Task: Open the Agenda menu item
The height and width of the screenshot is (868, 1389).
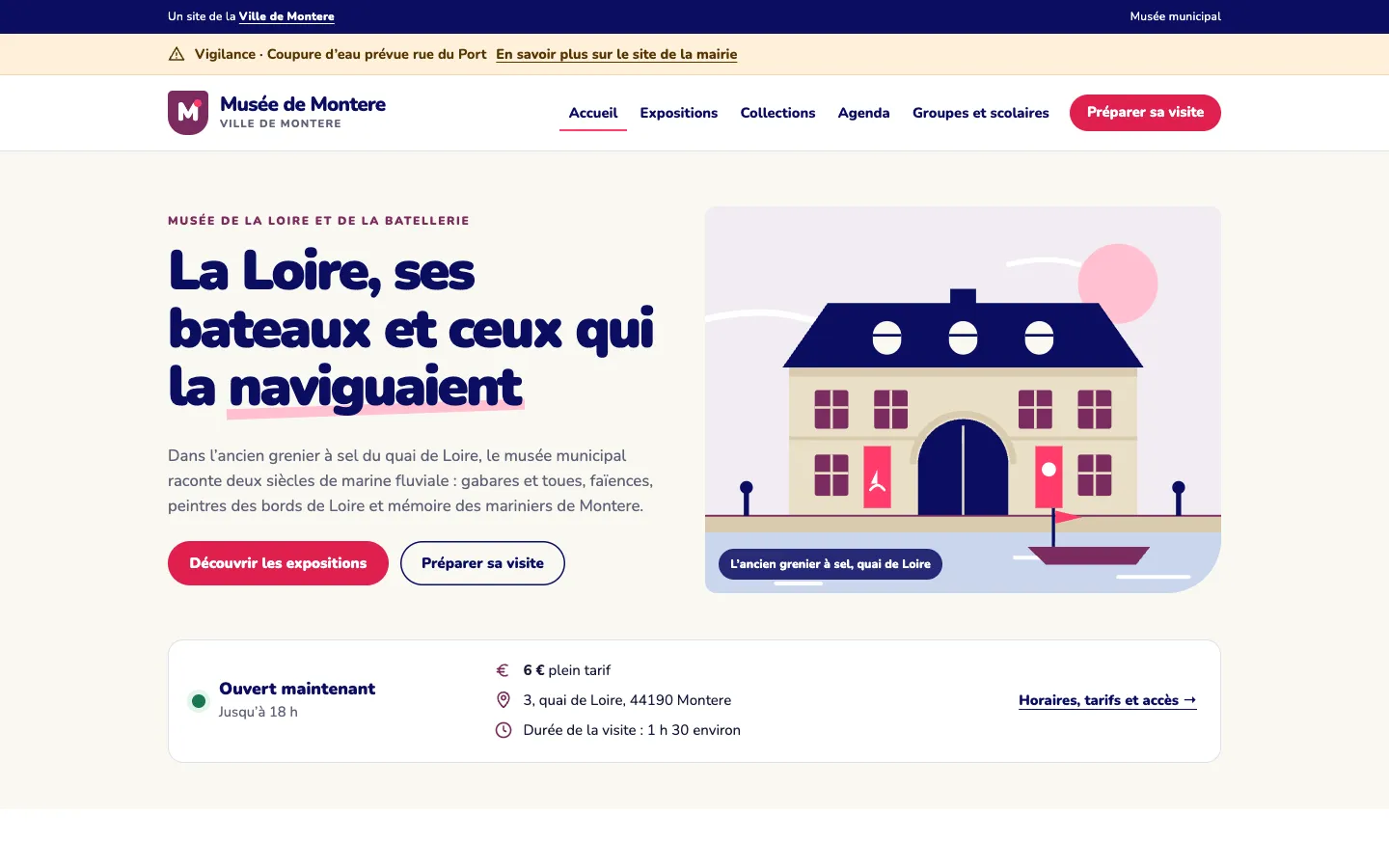Action: (x=863, y=113)
